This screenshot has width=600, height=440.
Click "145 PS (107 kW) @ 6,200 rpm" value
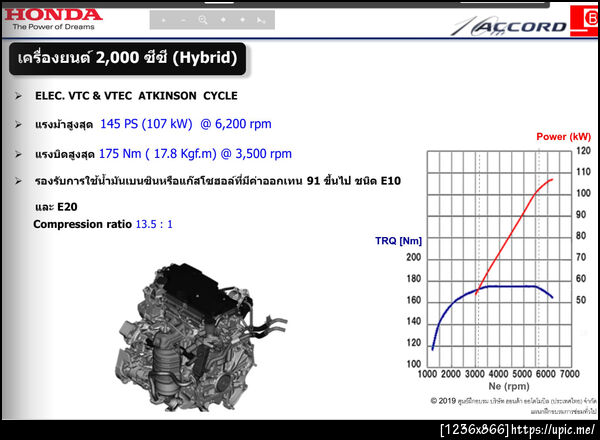pos(186,124)
